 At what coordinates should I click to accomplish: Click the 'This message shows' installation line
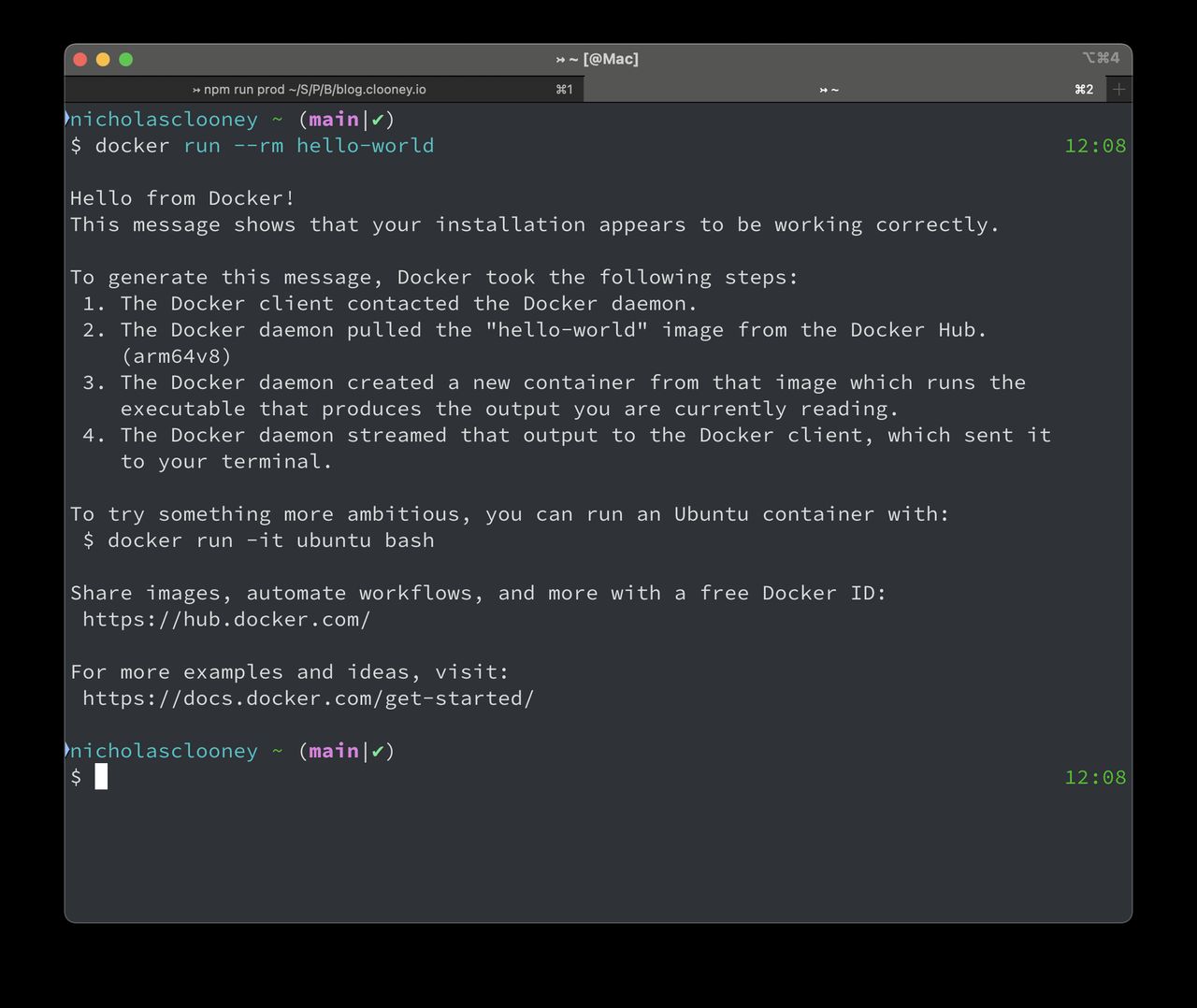tap(535, 224)
